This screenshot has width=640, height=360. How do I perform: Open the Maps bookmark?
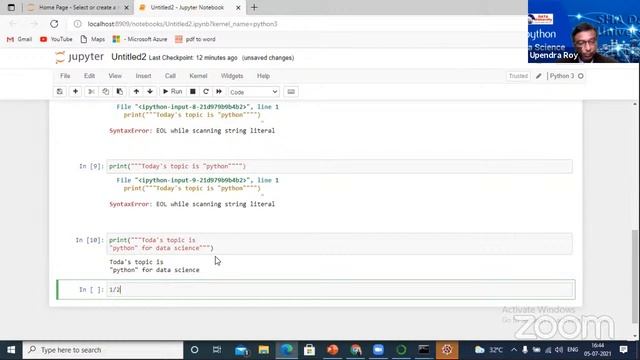93,39
